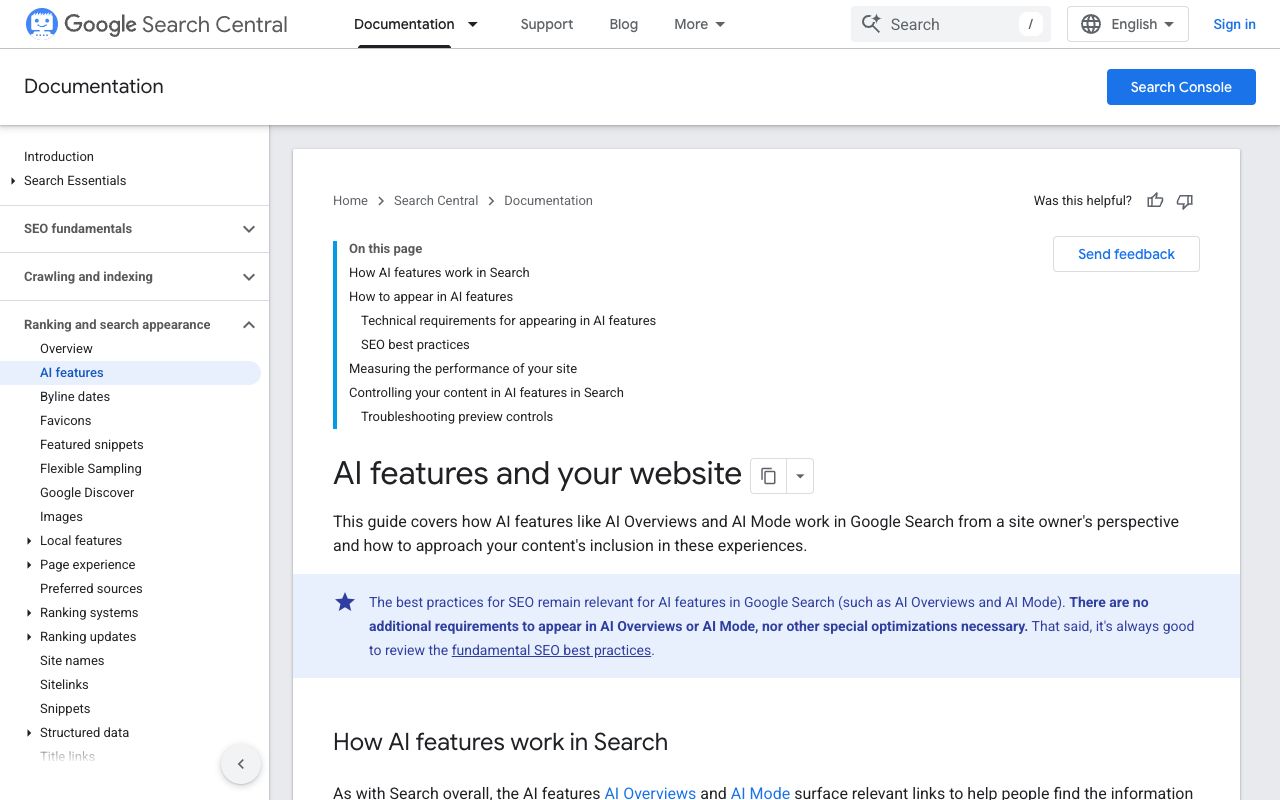
Task: Open Favicons in sidebar
Action: point(65,421)
